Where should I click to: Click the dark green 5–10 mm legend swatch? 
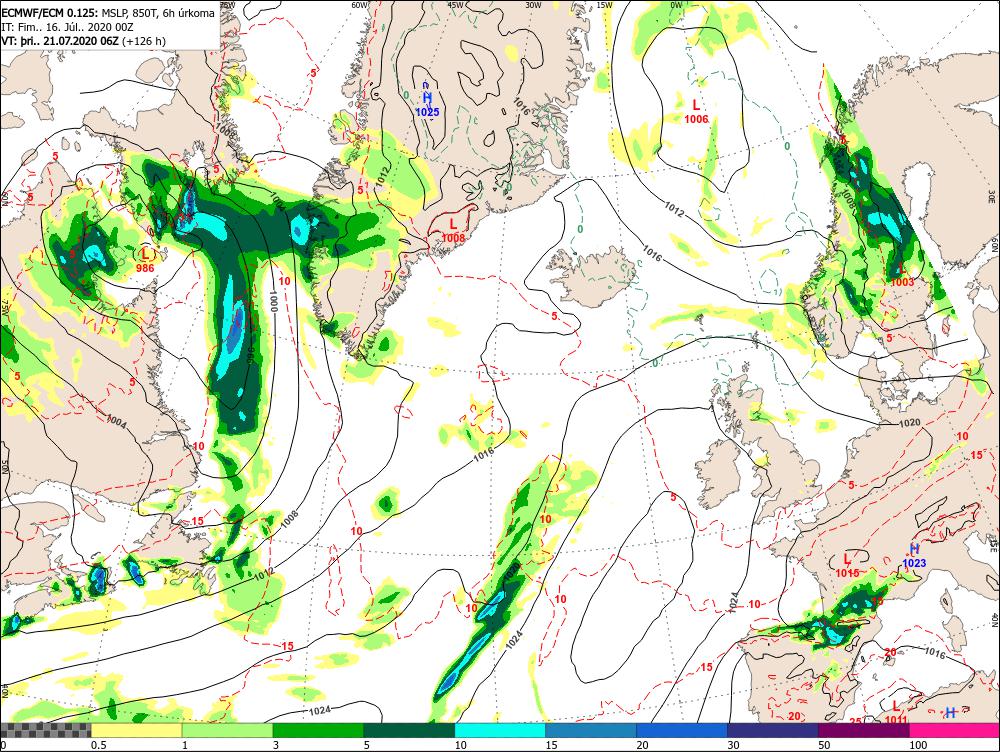click(409, 730)
